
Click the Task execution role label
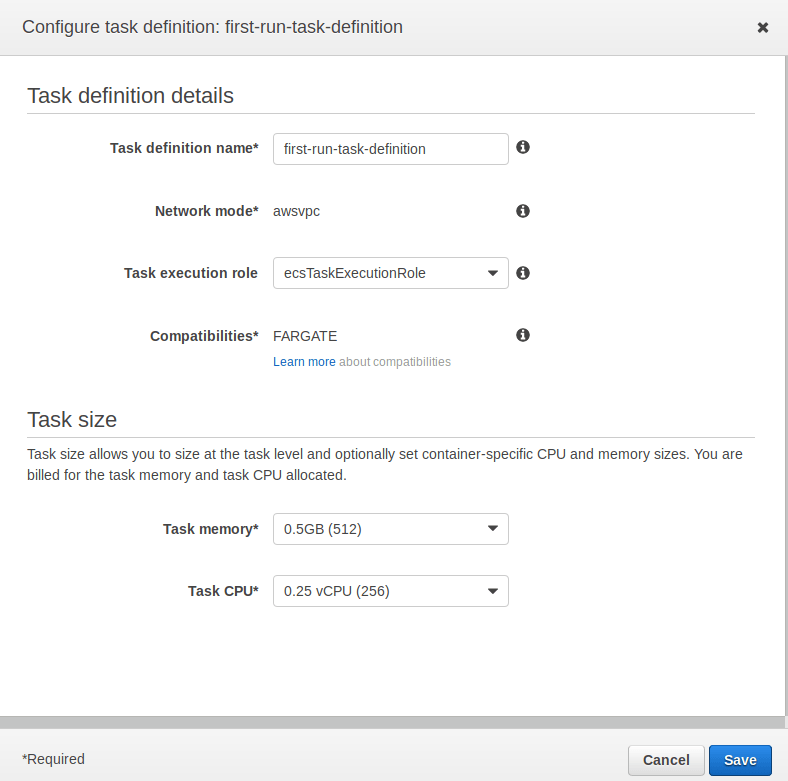191,273
